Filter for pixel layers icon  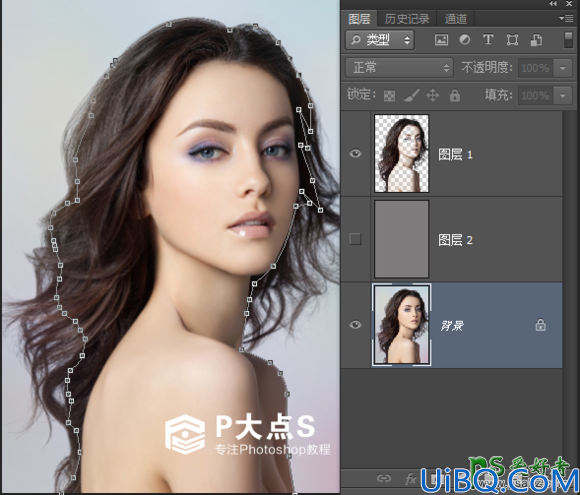441,40
